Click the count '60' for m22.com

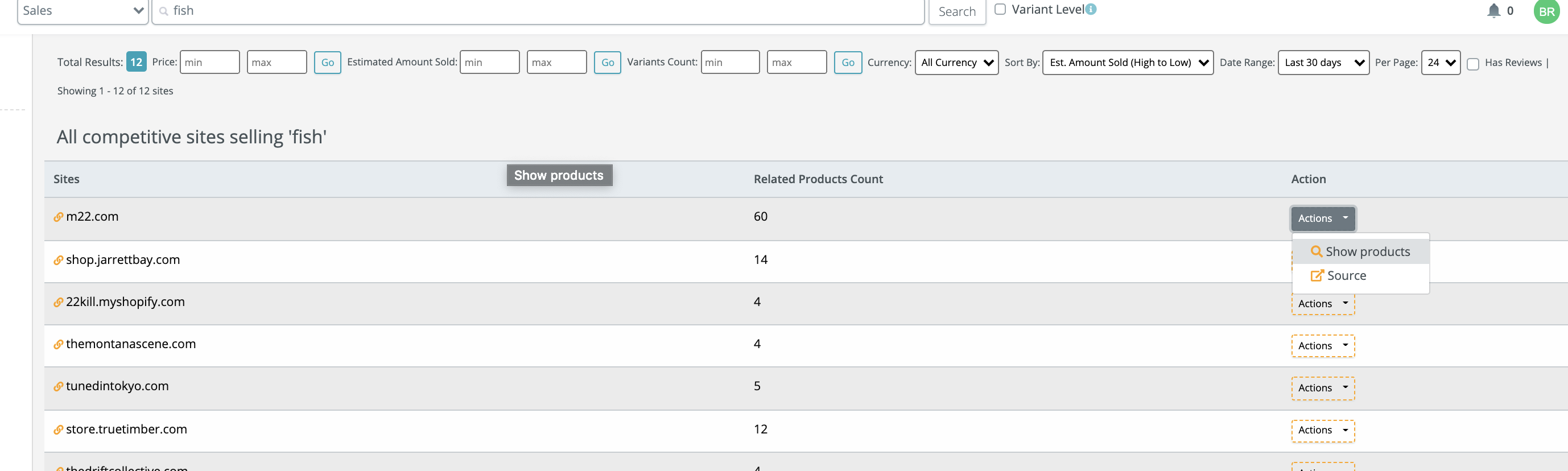coord(760,217)
